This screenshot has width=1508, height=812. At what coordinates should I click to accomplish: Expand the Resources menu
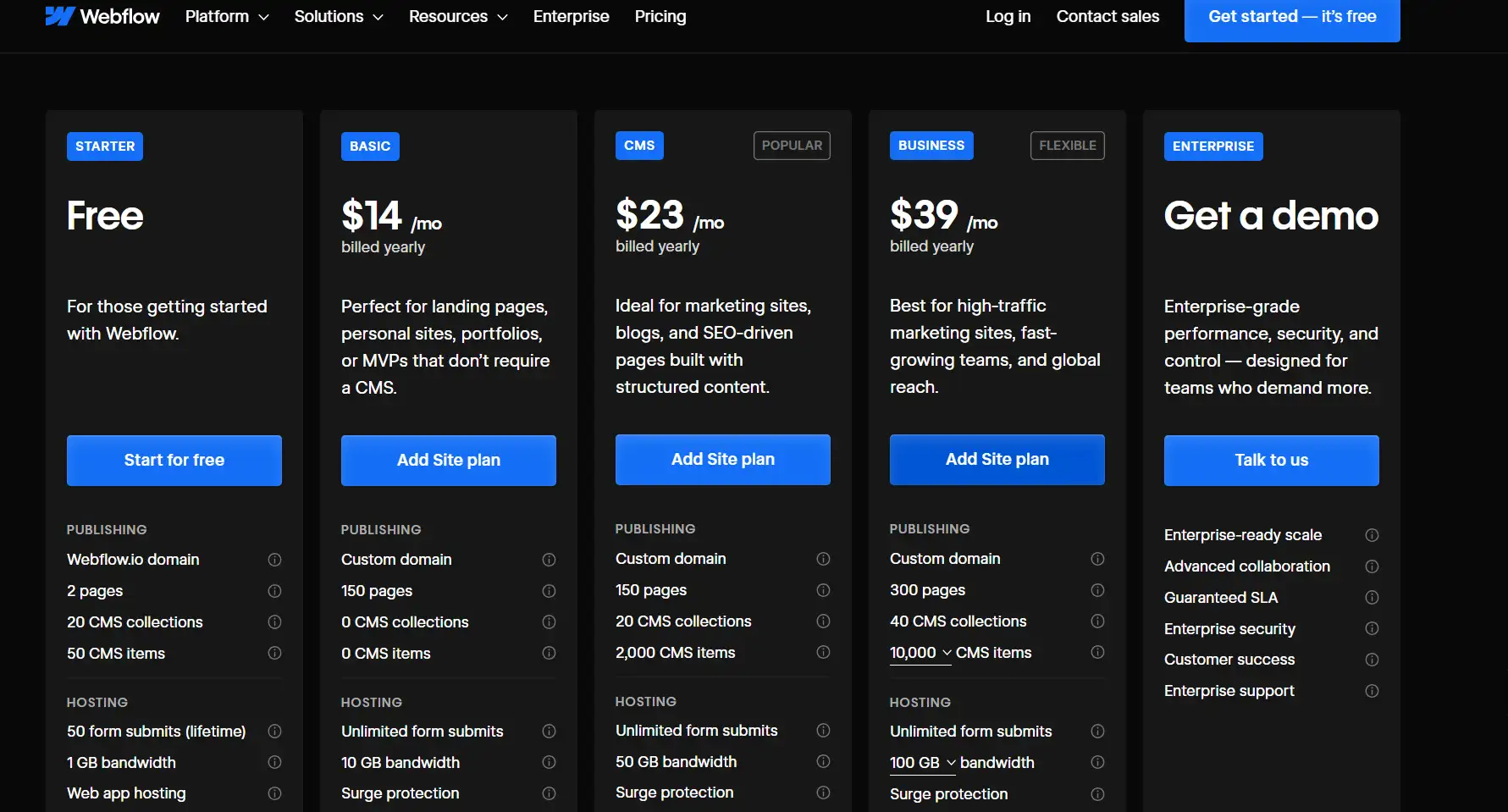coord(458,16)
